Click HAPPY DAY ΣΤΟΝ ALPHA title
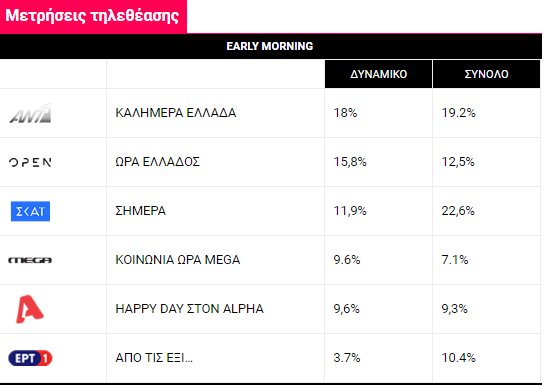Image resolution: width=552 pixels, height=385 pixels. (189, 309)
